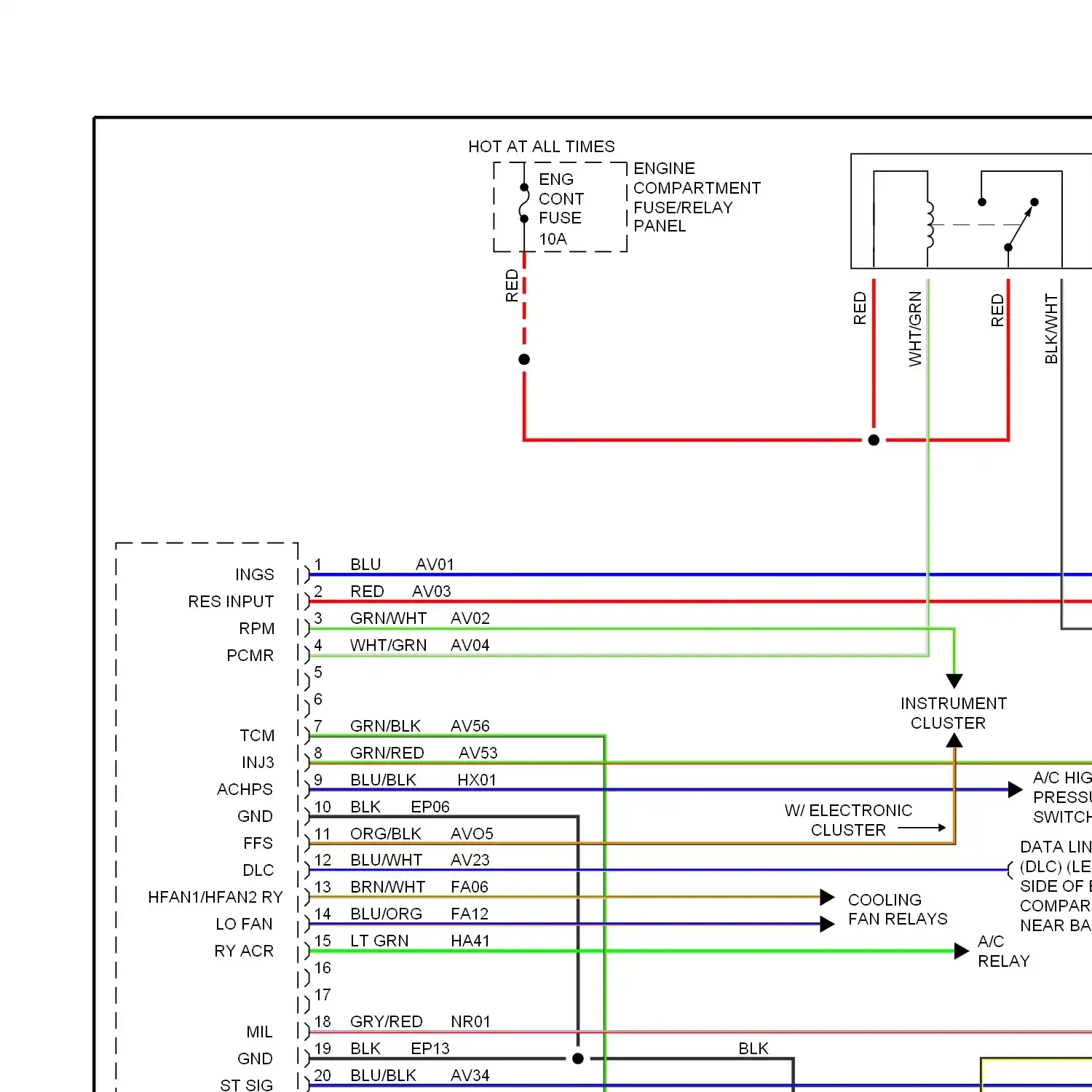Click the AV56 circuit code
The width and height of the screenshot is (1092, 1092).
pyautogui.click(x=470, y=726)
